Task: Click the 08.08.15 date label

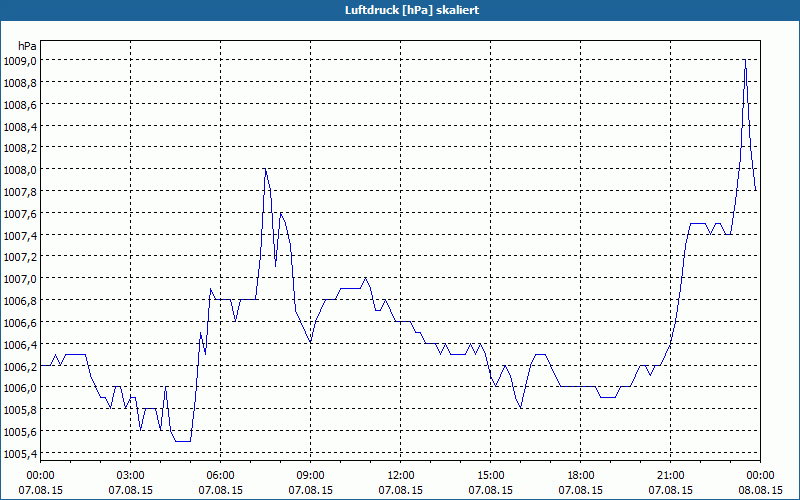Action: pos(760,490)
